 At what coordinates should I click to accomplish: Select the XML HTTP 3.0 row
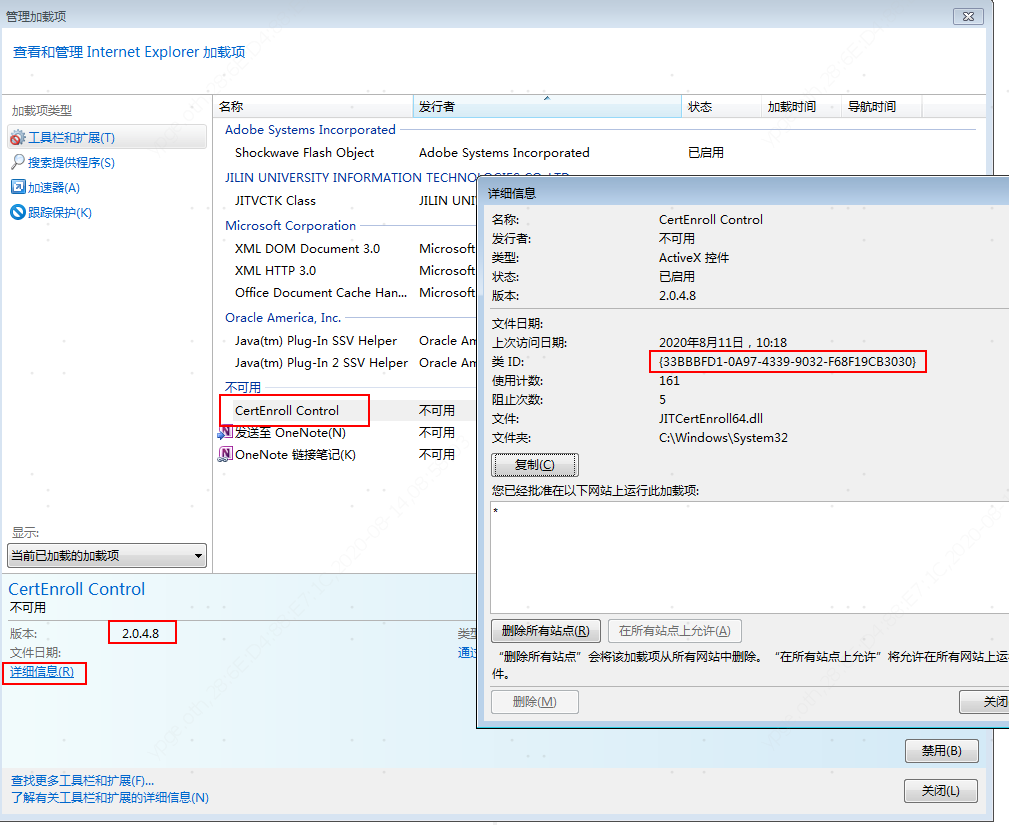pyautogui.click(x=275, y=270)
